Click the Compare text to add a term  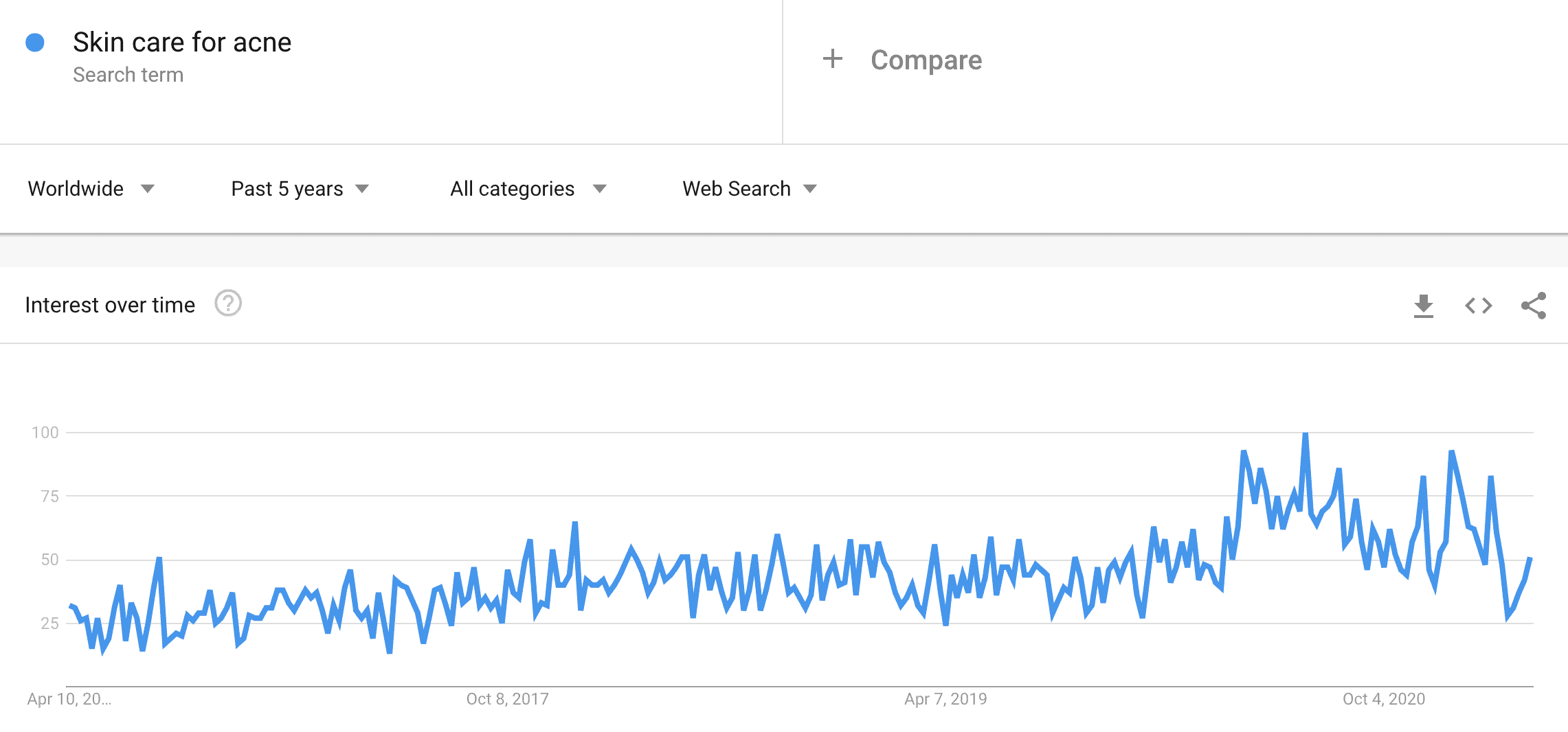coord(926,60)
